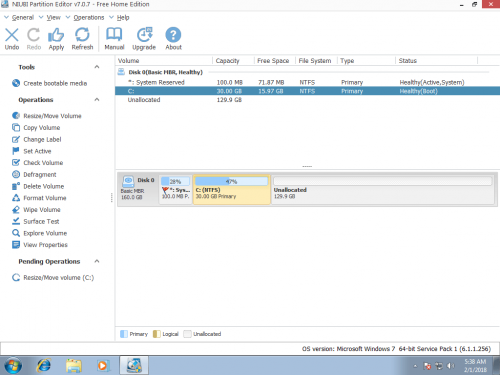Screen dimensions: 500x375
Task: Click the Unallocated legend color swatch
Action: point(187,334)
